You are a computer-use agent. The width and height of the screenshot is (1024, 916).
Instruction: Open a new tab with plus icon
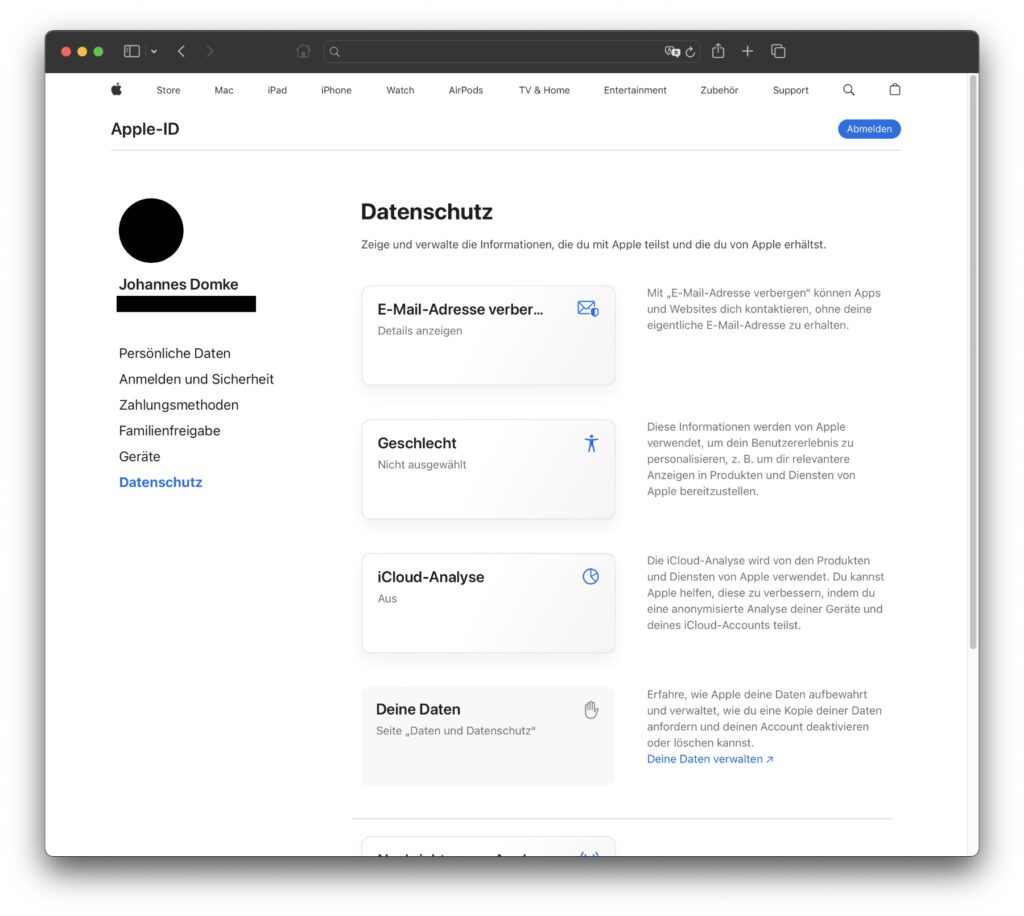click(x=748, y=51)
